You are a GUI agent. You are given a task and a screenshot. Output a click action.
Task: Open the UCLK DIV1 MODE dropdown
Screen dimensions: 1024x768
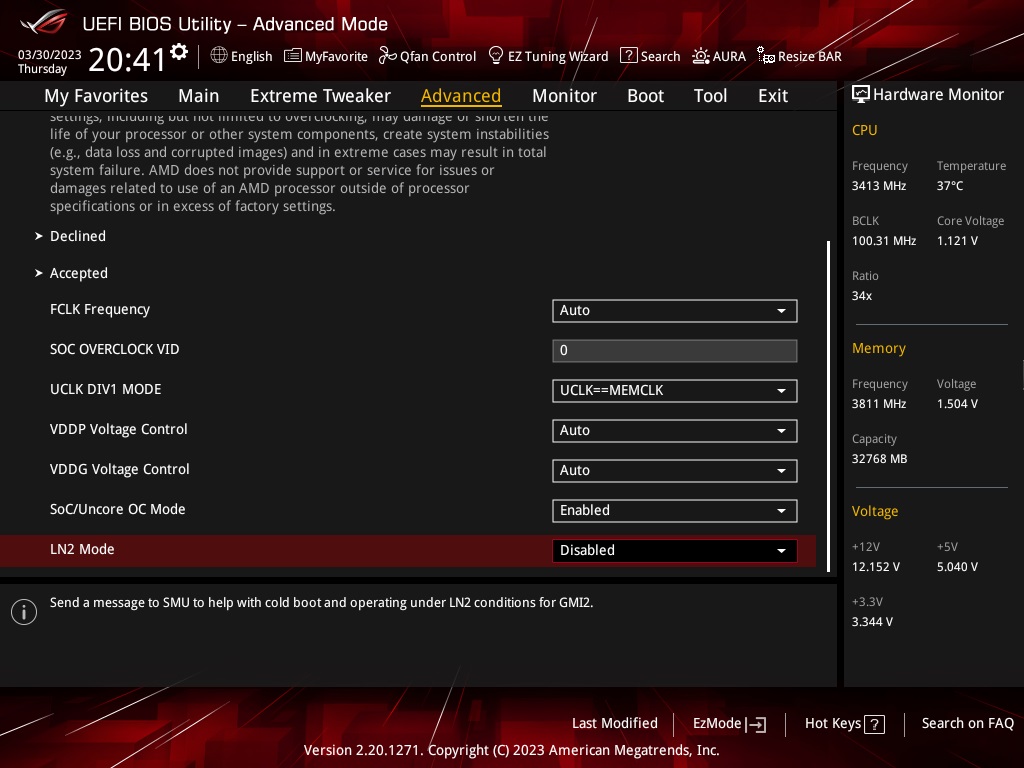tap(675, 391)
